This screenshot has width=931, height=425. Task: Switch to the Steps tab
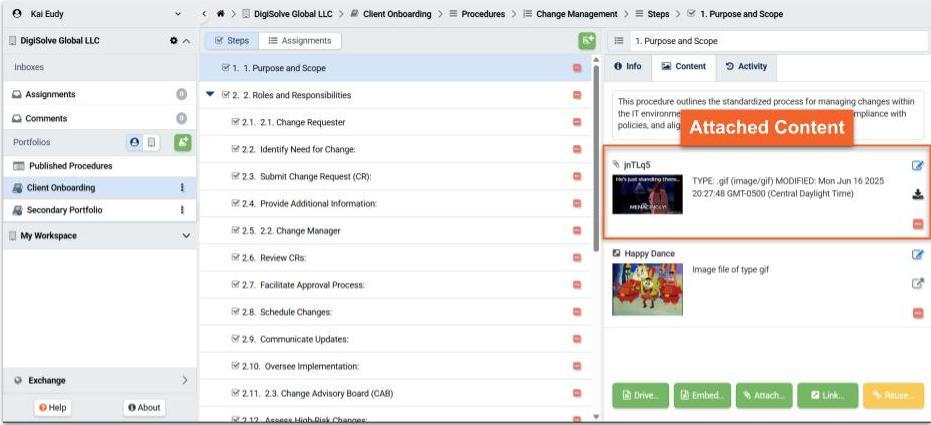tap(232, 40)
